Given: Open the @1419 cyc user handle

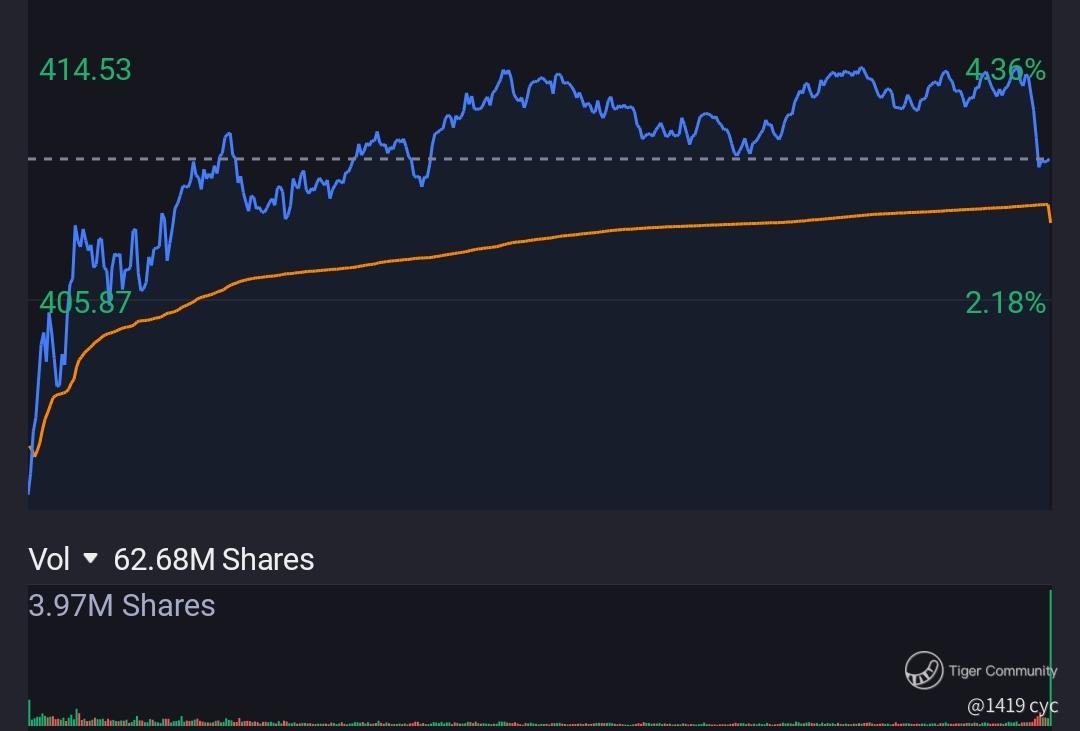Looking at the screenshot, I should coord(1012,705).
